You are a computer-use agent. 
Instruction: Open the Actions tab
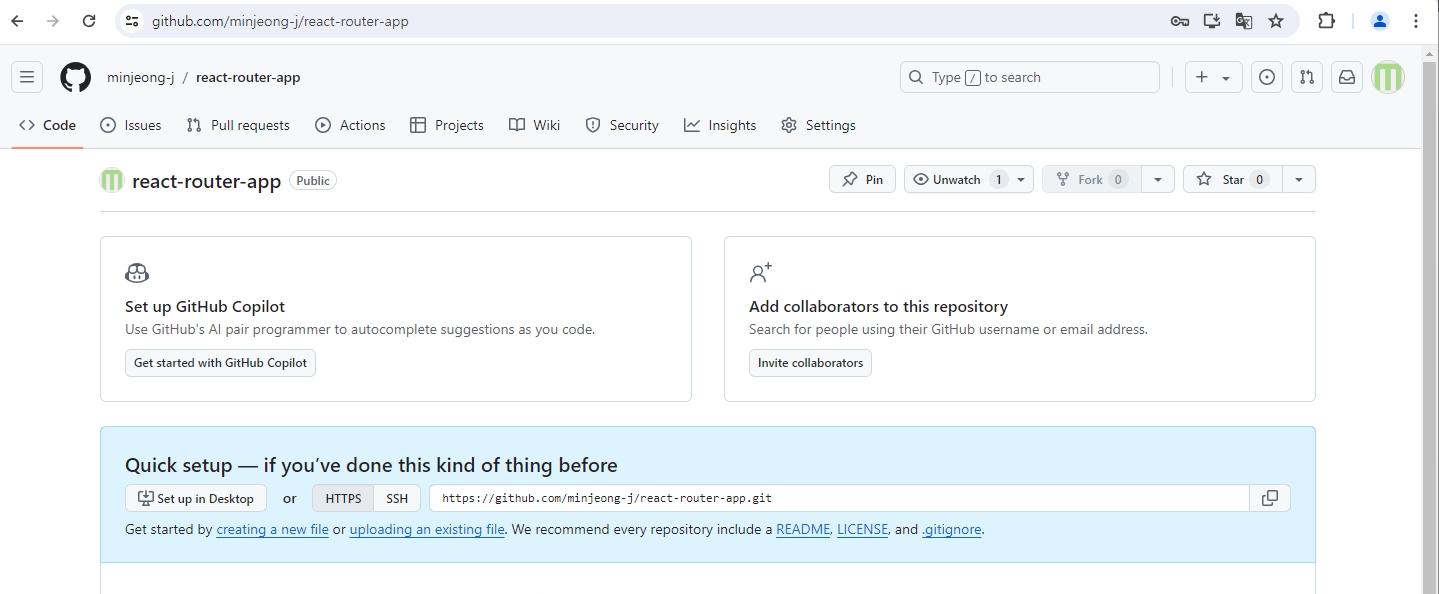pyautogui.click(x=350, y=125)
